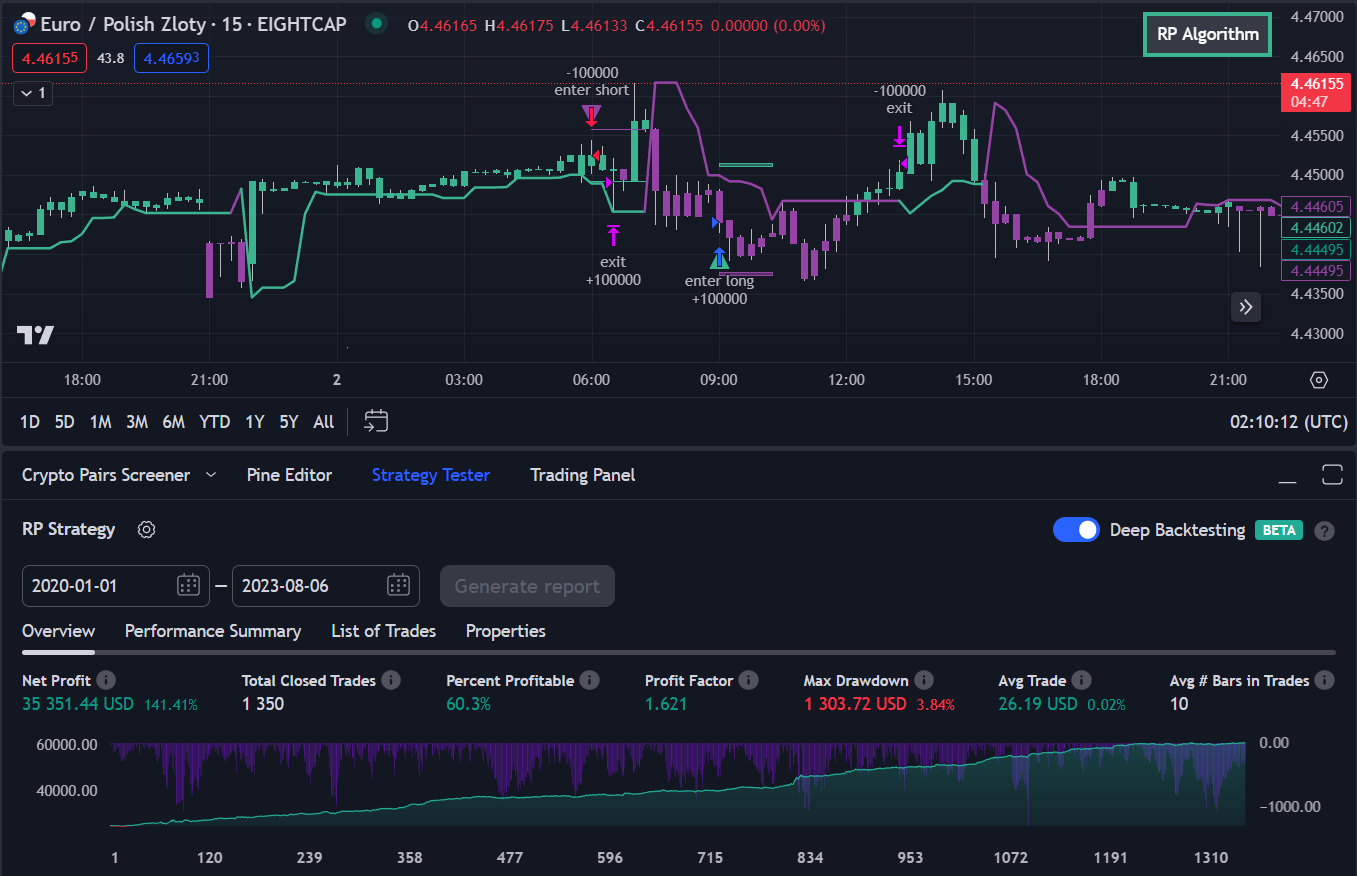1357x876 pixels.
Task: Click the enter short trade marker
Action: click(592, 115)
